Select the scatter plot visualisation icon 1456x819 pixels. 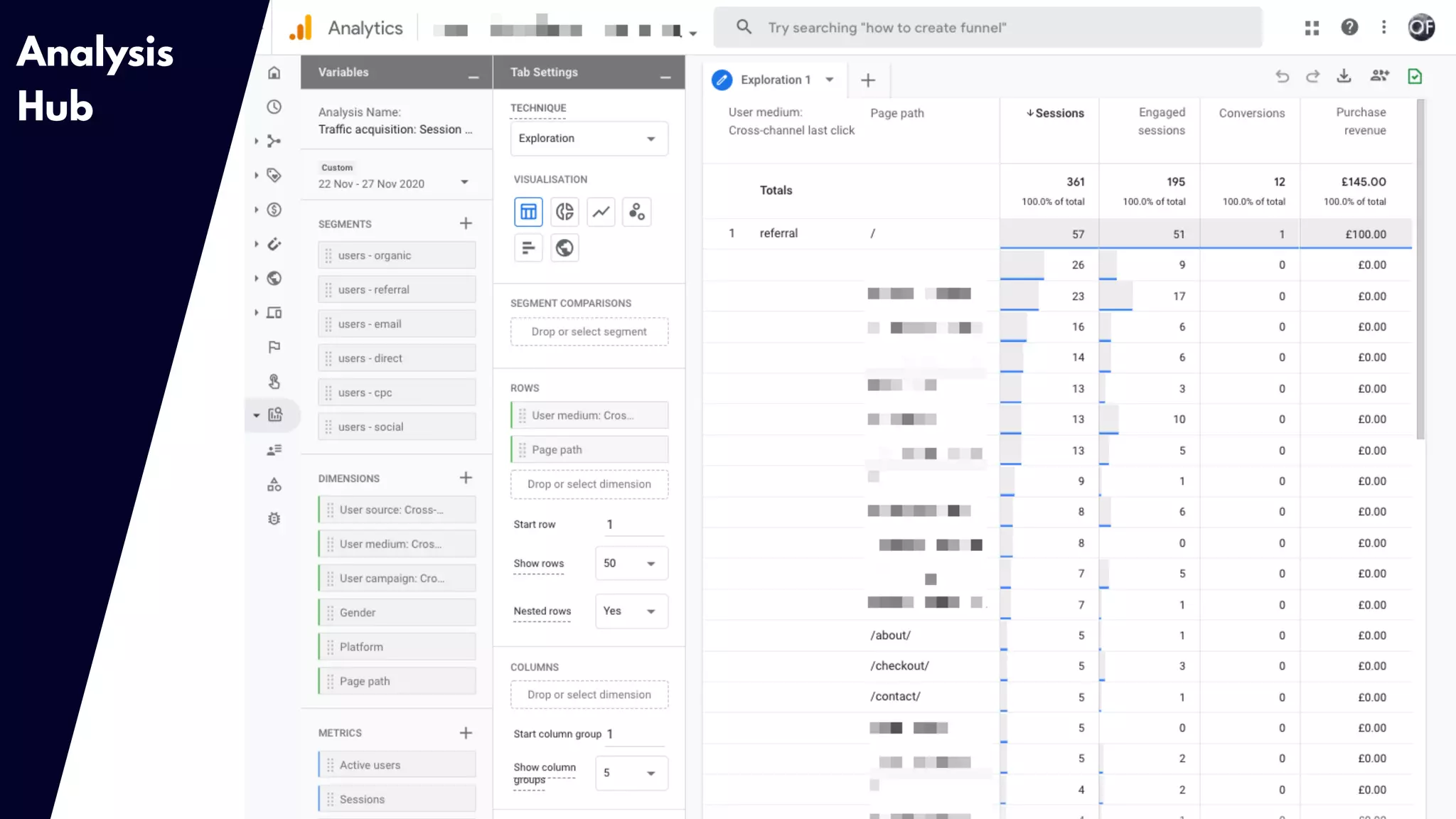637,212
